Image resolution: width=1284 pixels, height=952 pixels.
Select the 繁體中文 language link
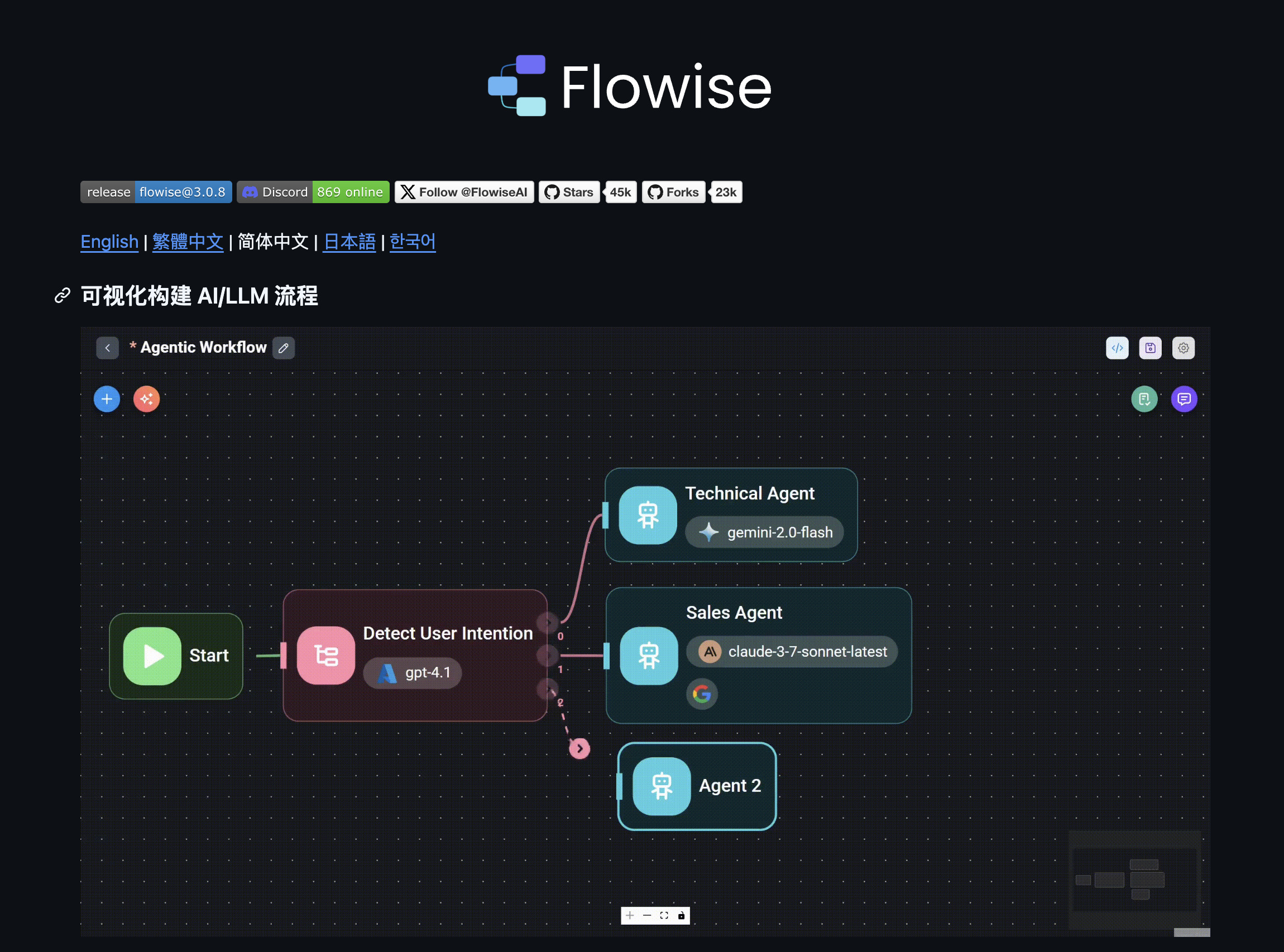tap(188, 242)
